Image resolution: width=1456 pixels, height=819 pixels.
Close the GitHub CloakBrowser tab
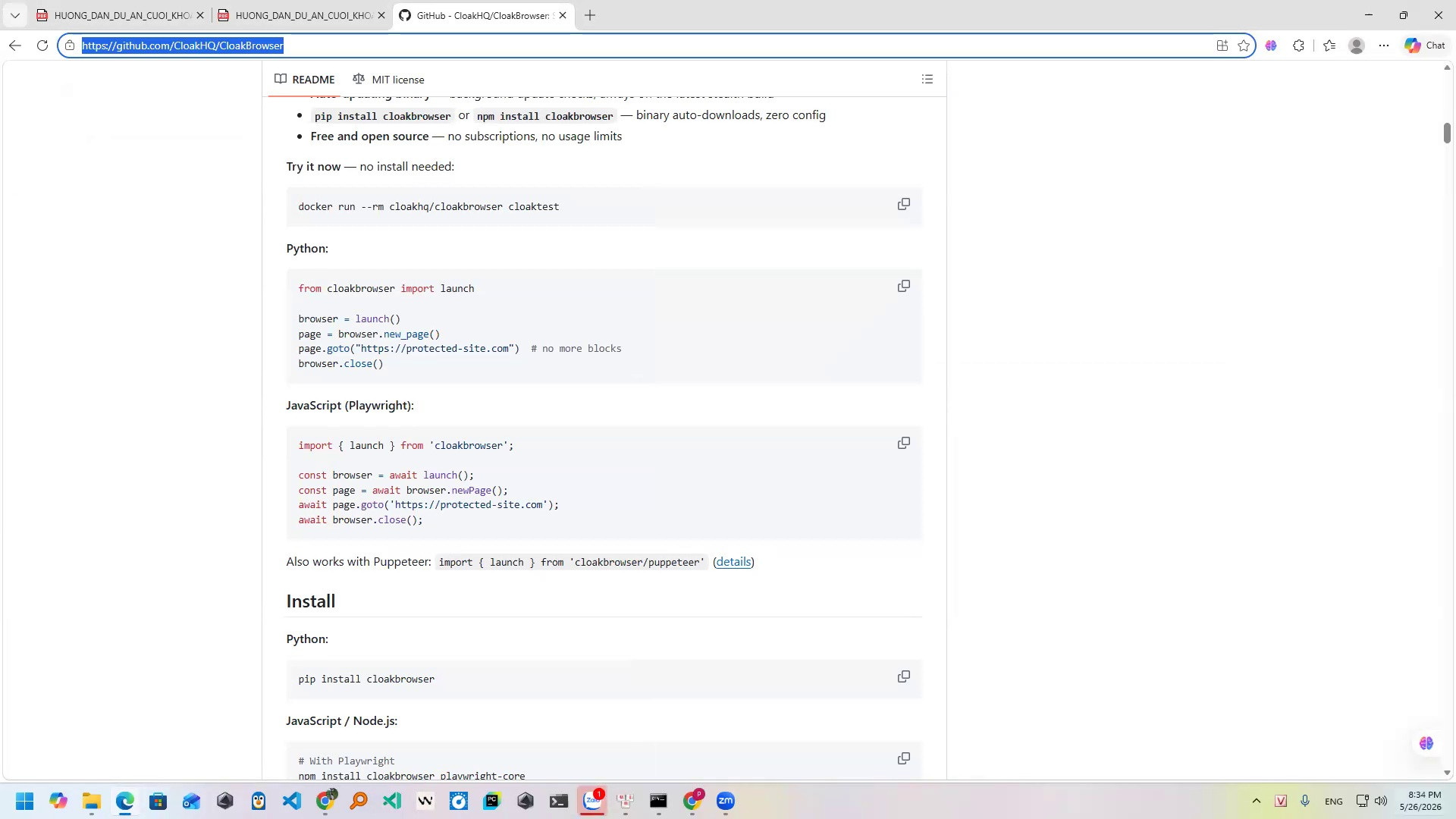pyautogui.click(x=563, y=15)
